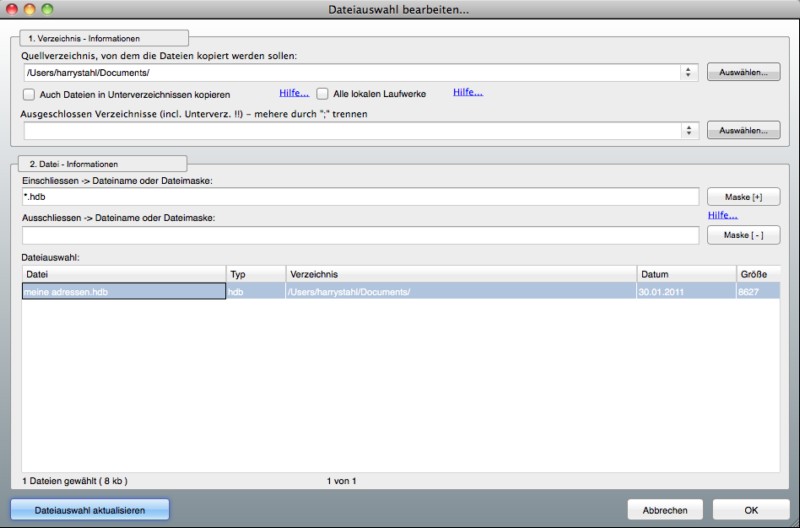Click the exclude file mask input field
Image resolution: width=800 pixels, height=528 pixels.
[x=360, y=235]
